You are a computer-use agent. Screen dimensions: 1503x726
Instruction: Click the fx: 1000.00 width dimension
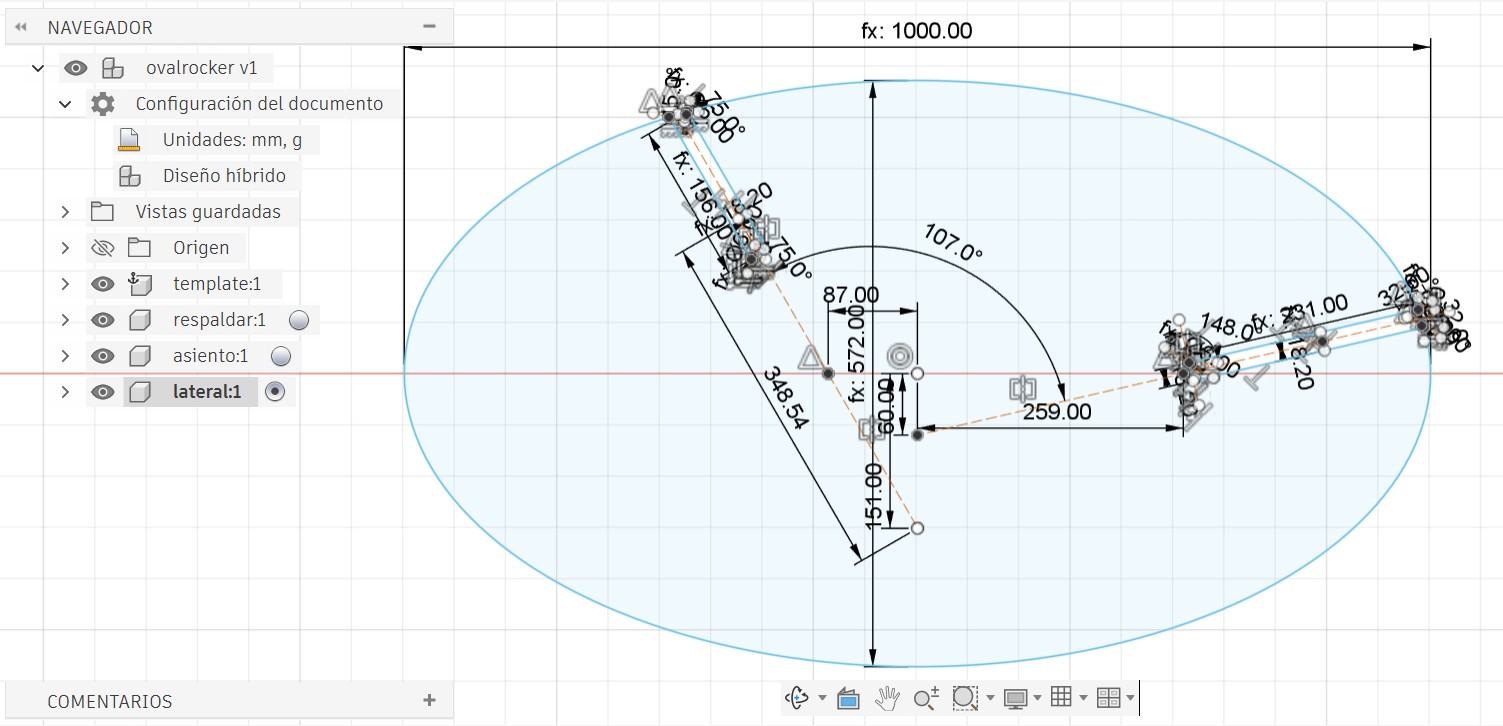(x=917, y=31)
